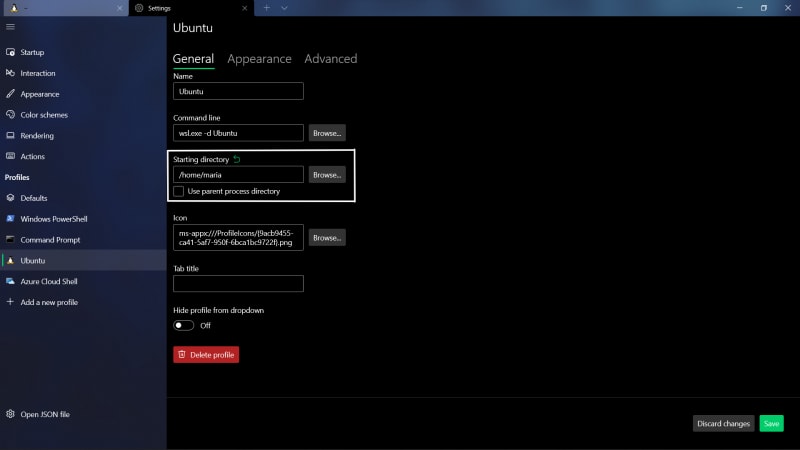The width and height of the screenshot is (800, 450).
Task: Switch to the Advanced tab
Action: coord(331,59)
